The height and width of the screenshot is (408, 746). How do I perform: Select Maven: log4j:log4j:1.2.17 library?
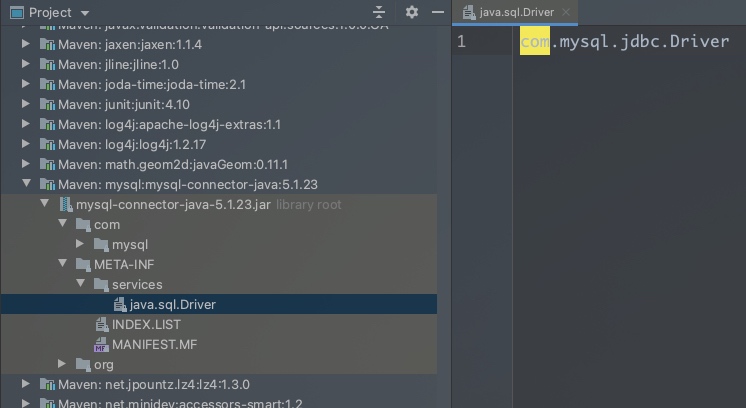[169, 145]
